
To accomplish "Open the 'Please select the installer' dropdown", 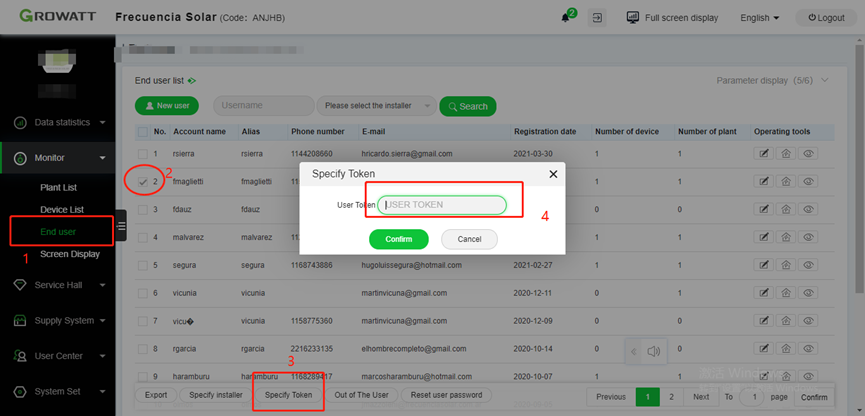I will pyautogui.click(x=377, y=106).
